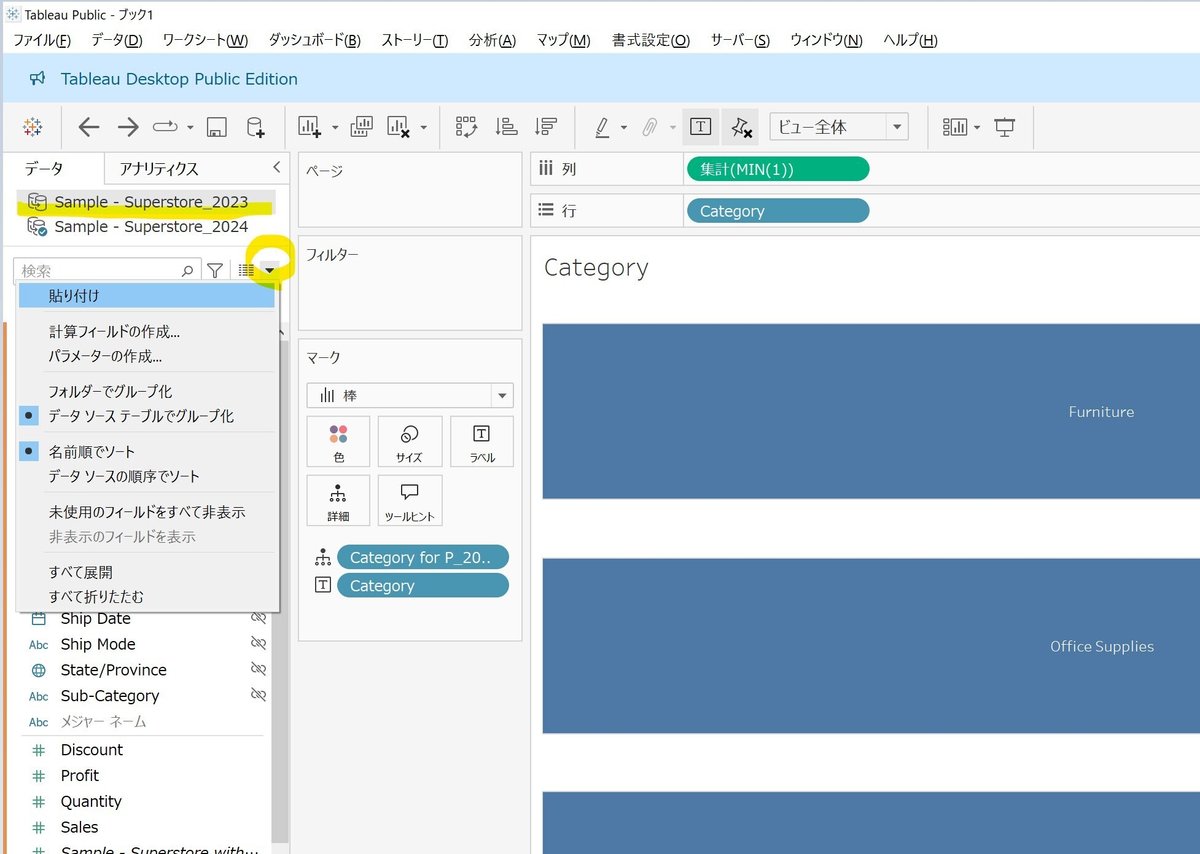Open the ワークシート menu
The width and height of the screenshot is (1200, 854).
click(205, 40)
